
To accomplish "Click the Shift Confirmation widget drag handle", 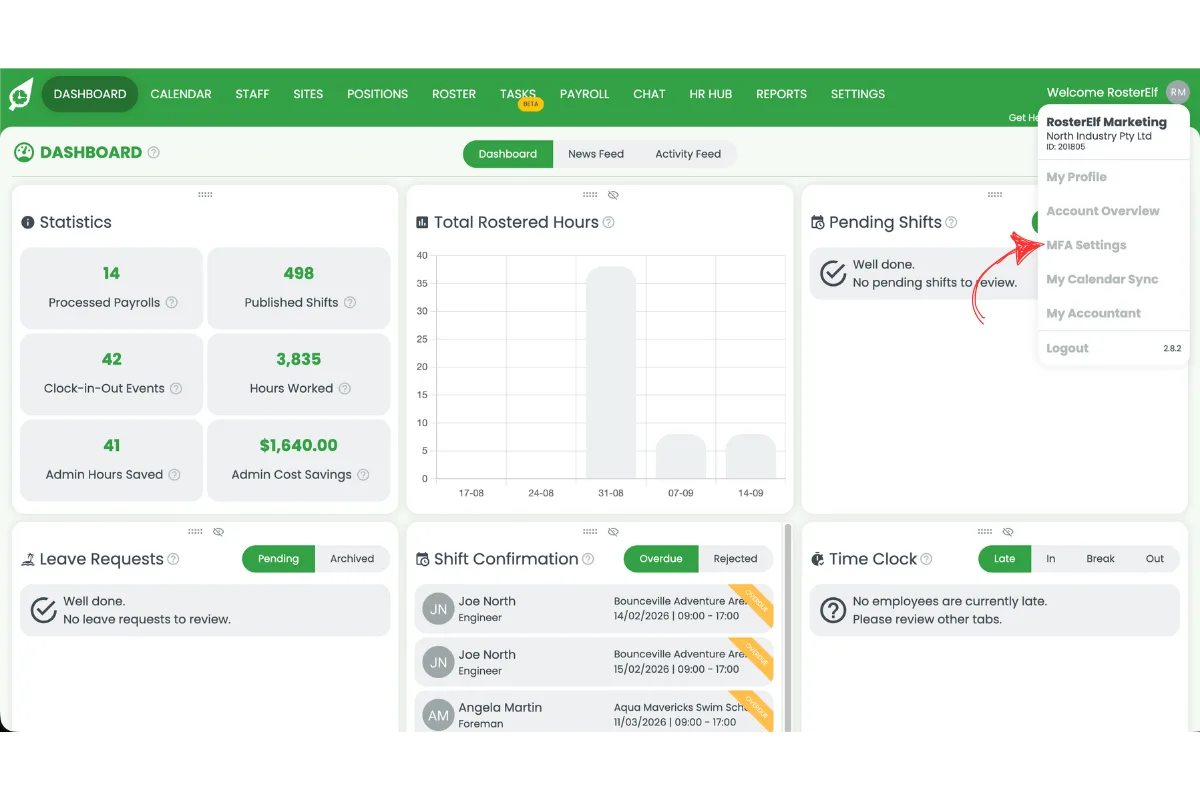I will point(590,532).
